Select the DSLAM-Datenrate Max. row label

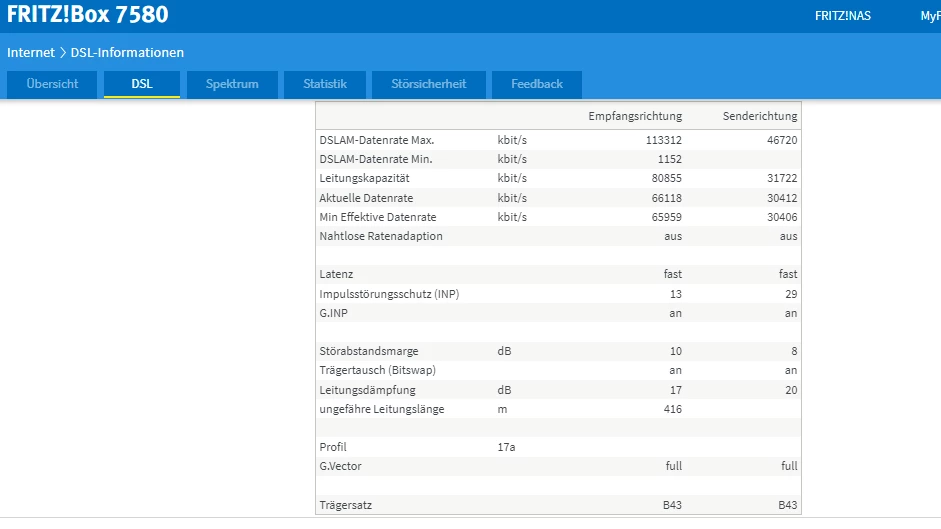[376, 141]
